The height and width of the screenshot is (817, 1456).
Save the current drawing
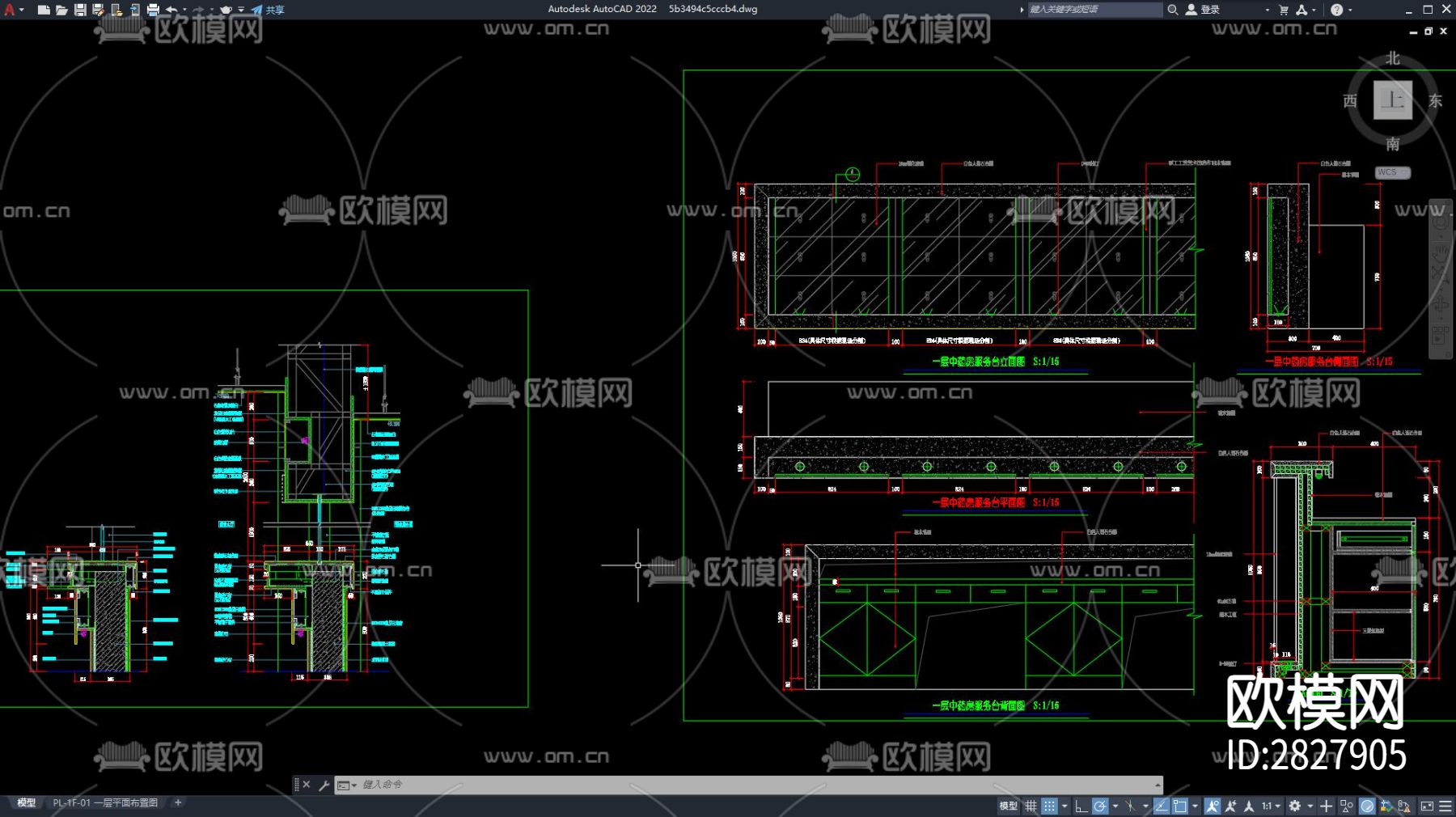(80, 10)
